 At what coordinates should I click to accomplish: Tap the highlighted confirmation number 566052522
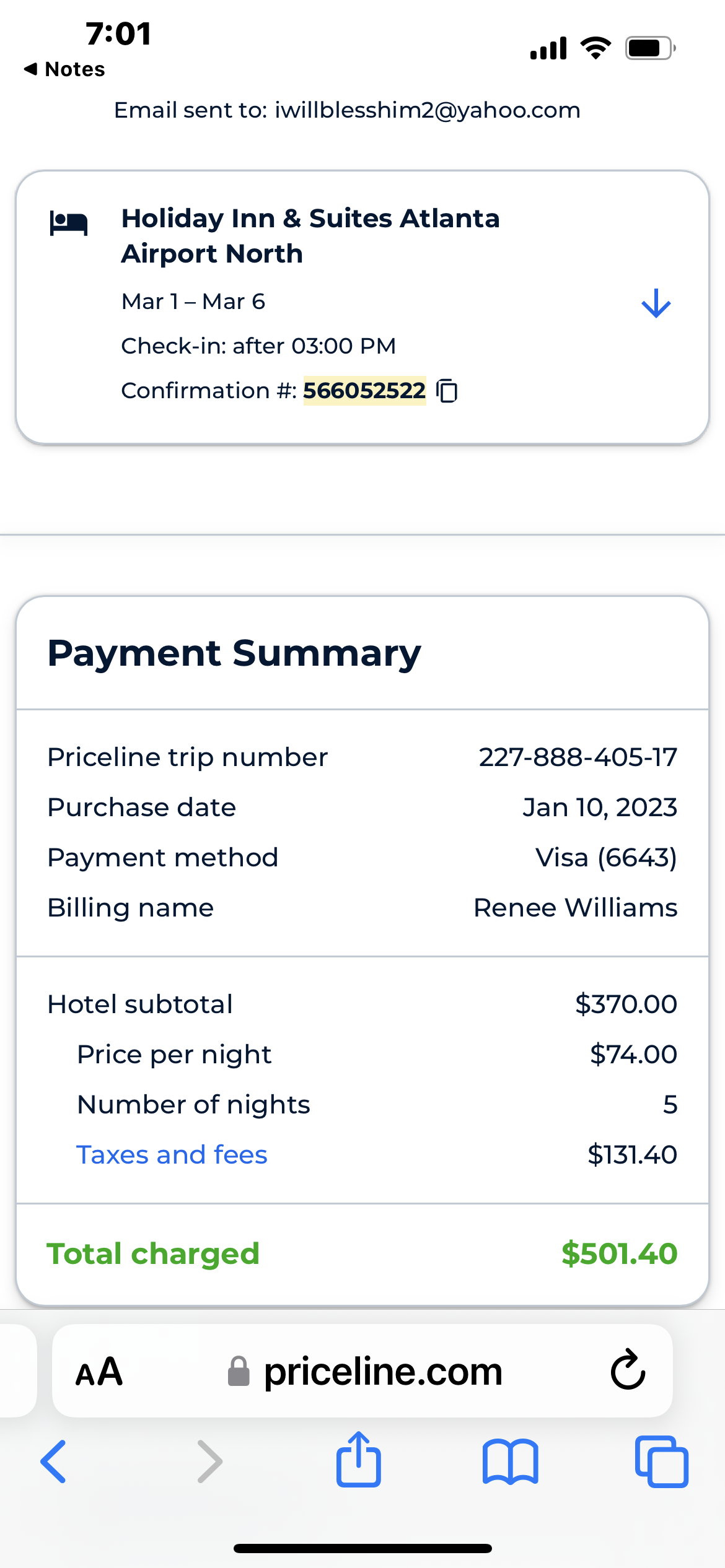(364, 391)
